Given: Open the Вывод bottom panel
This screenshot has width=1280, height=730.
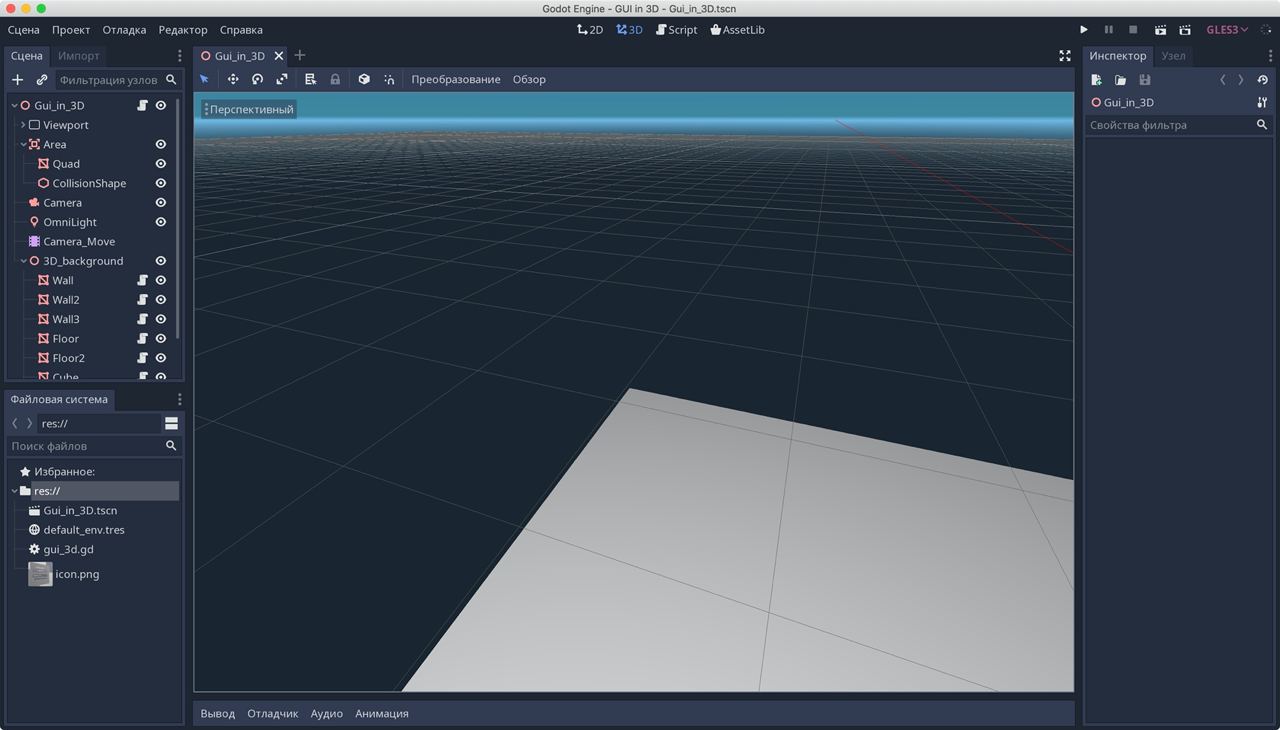Looking at the screenshot, I should (x=218, y=713).
